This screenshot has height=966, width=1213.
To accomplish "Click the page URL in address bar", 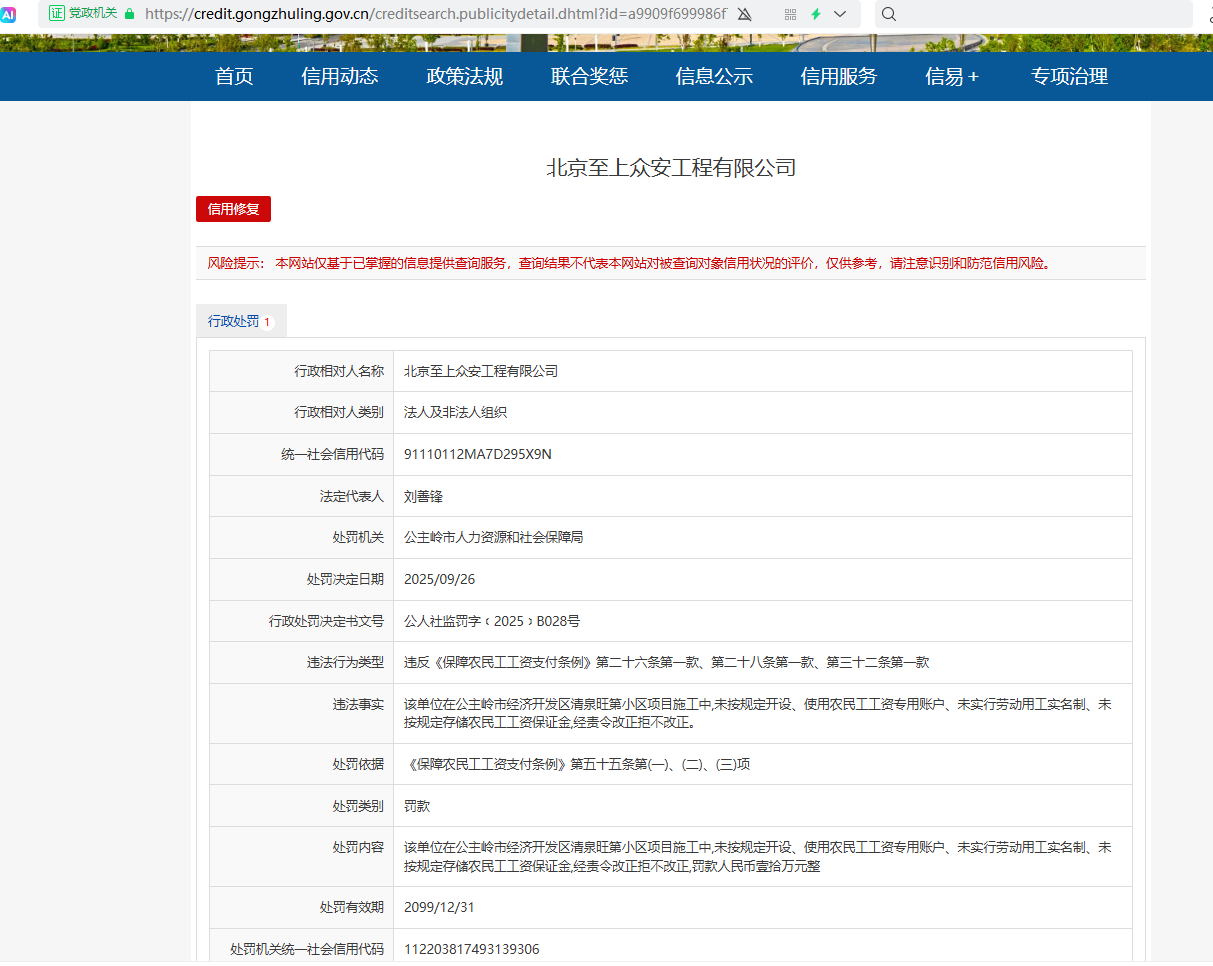I will pyautogui.click(x=435, y=14).
